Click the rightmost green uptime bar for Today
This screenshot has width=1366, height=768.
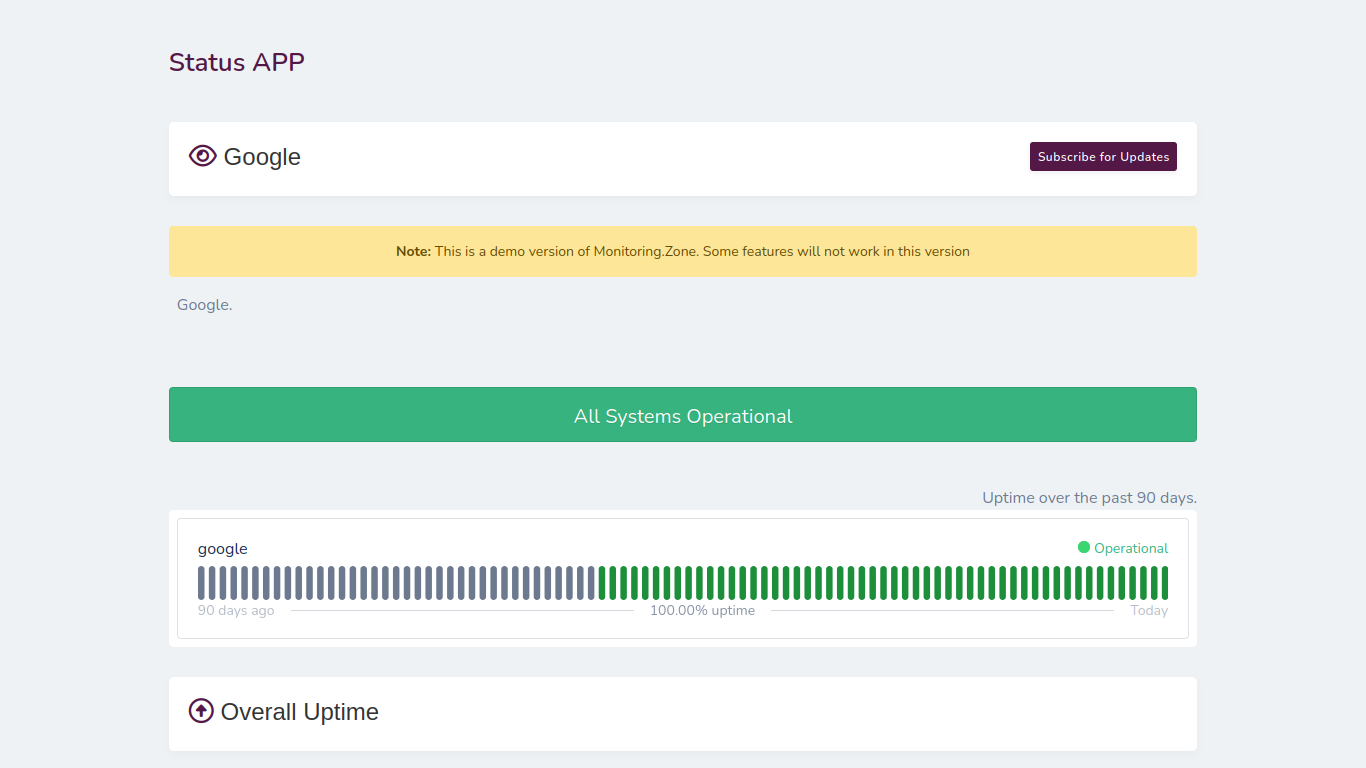click(1165, 583)
